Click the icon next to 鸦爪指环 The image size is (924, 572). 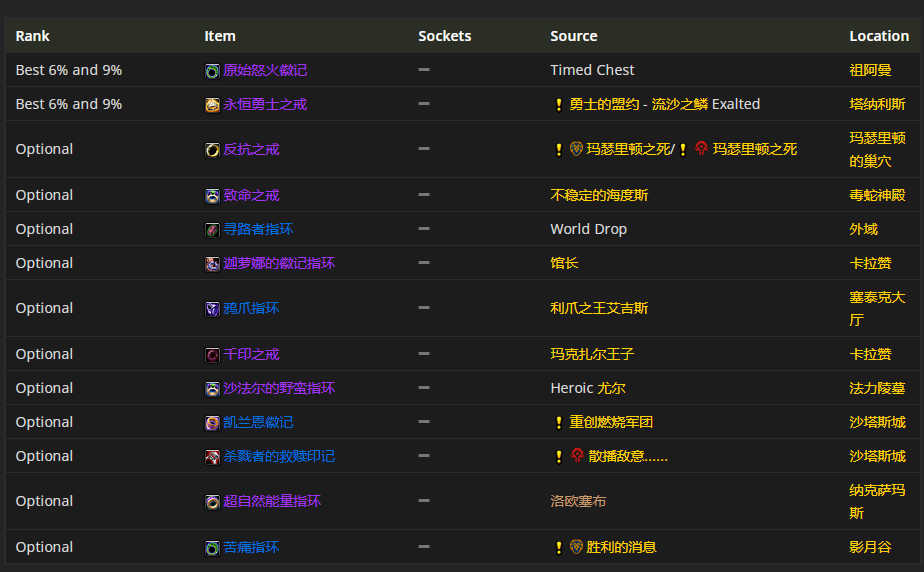[212, 309]
